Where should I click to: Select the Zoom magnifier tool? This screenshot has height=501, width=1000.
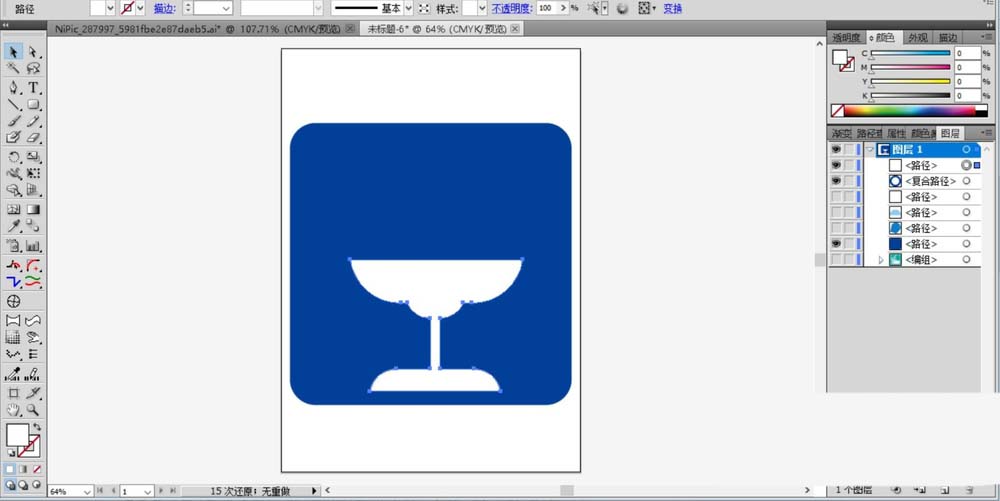(33, 410)
